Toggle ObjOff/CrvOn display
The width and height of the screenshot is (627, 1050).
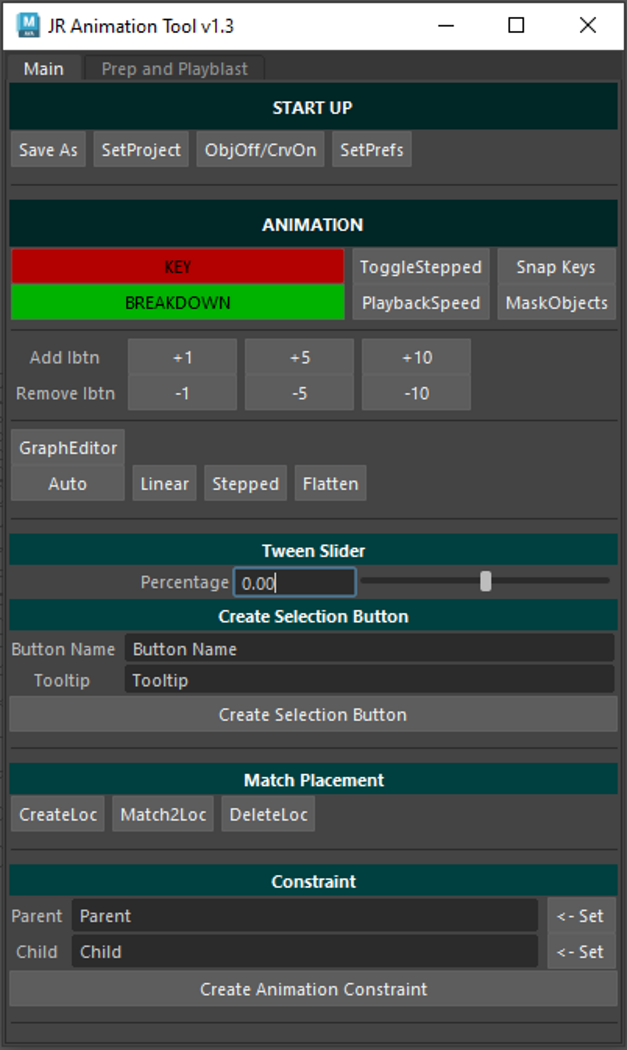[260, 150]
